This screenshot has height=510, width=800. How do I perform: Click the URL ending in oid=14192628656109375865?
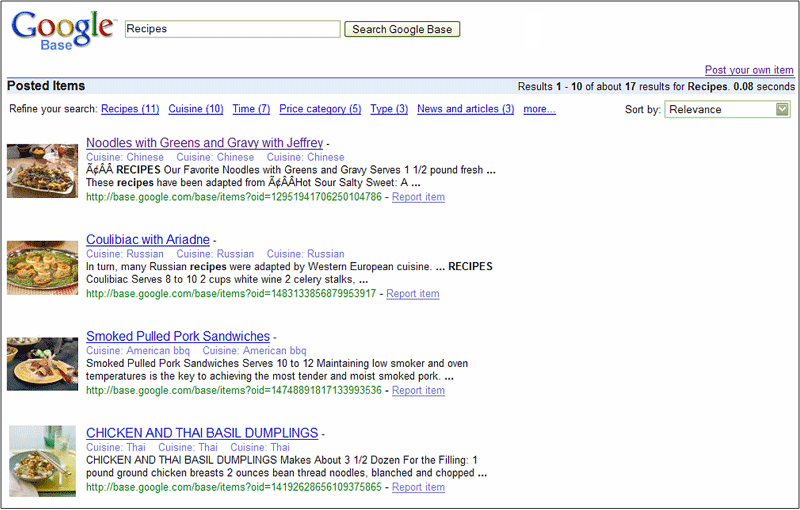[x=234, y=487]
